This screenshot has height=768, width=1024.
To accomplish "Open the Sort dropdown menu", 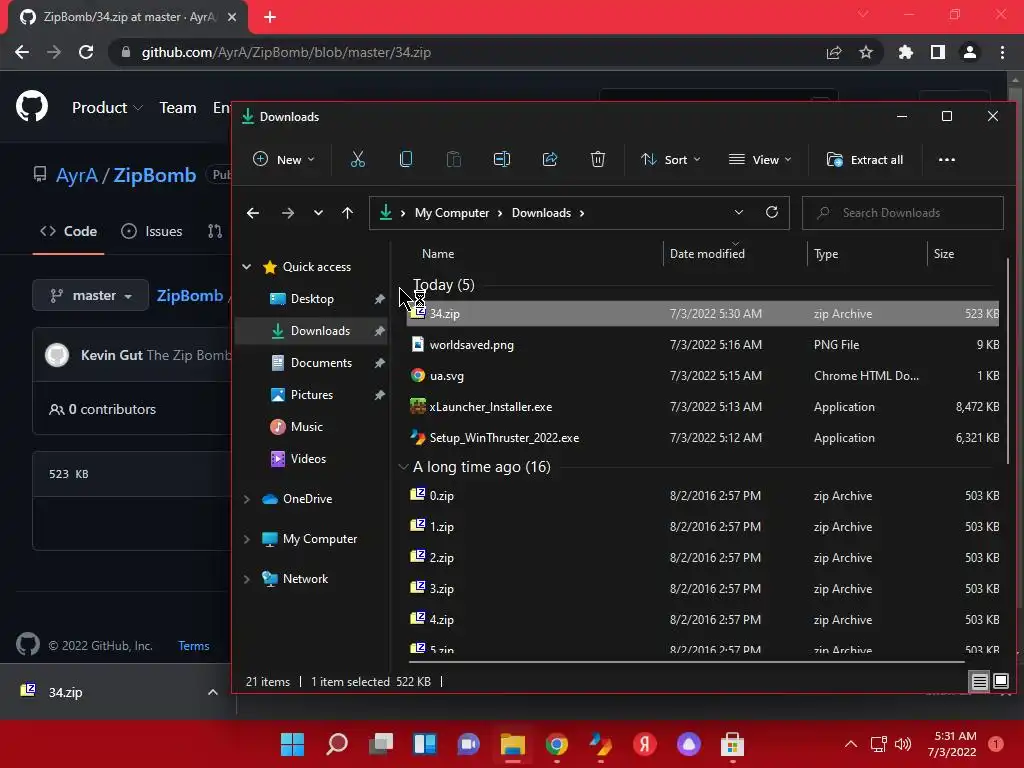I will point(671,159).
